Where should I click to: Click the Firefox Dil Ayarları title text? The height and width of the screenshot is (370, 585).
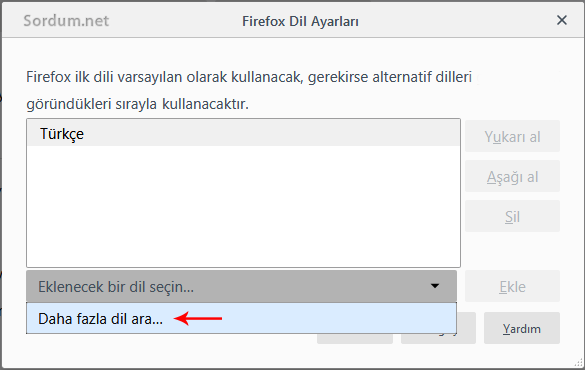coord(300,21)
